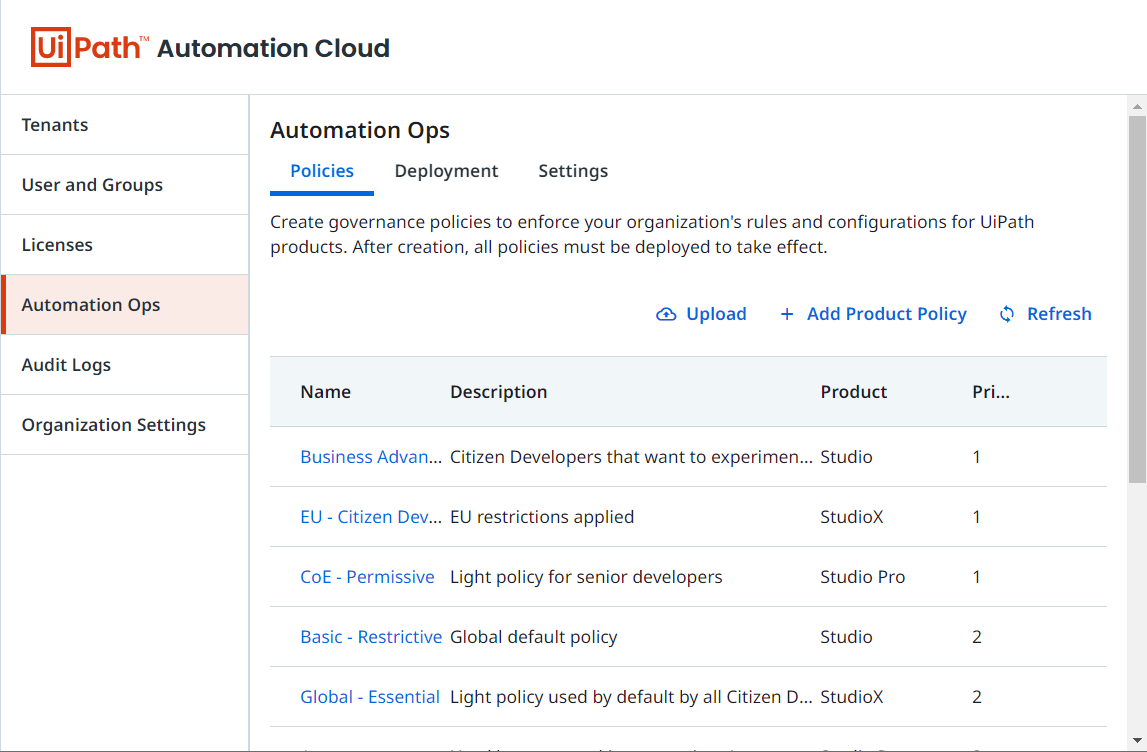This screenshot has height=752, width=1147.
Task: Open User and Groups section
Action: 125,184
